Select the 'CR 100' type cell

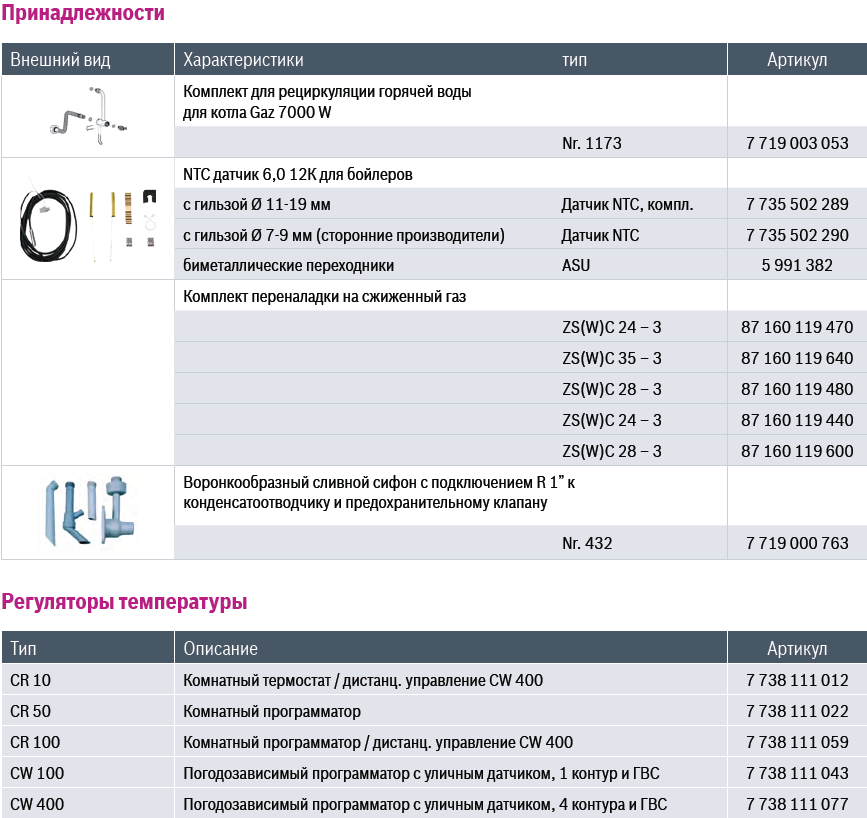[35, 742]
